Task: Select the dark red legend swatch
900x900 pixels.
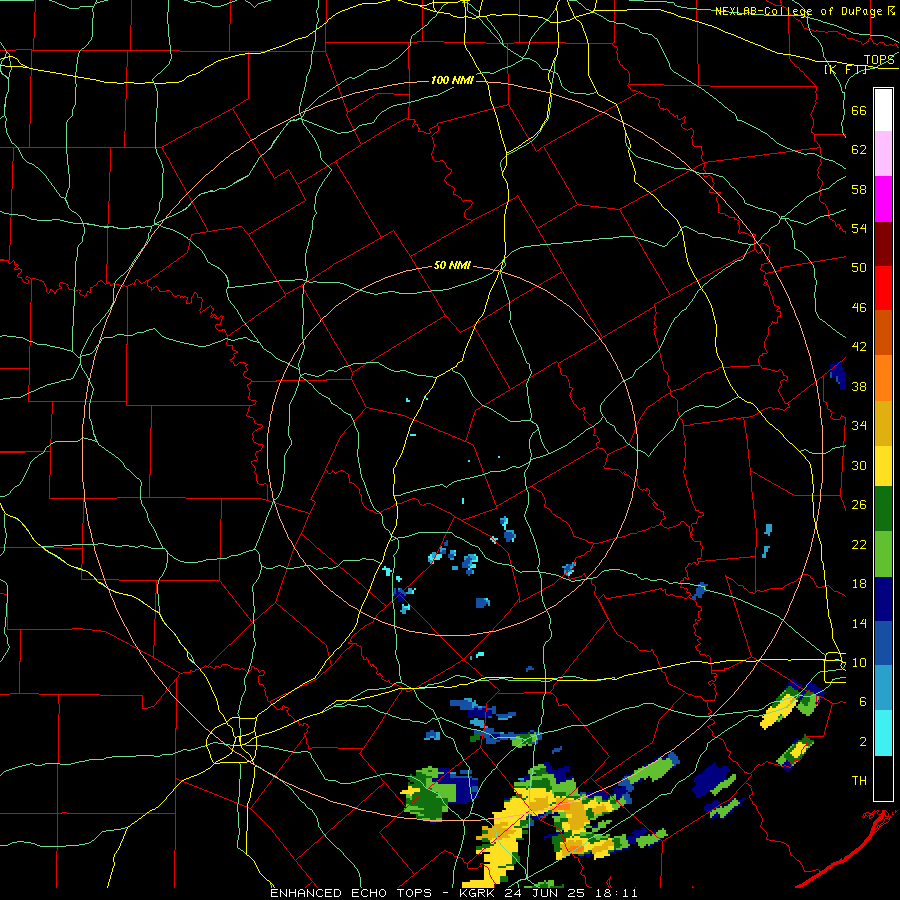Action: pyautogui.click(x=883, y=244)
